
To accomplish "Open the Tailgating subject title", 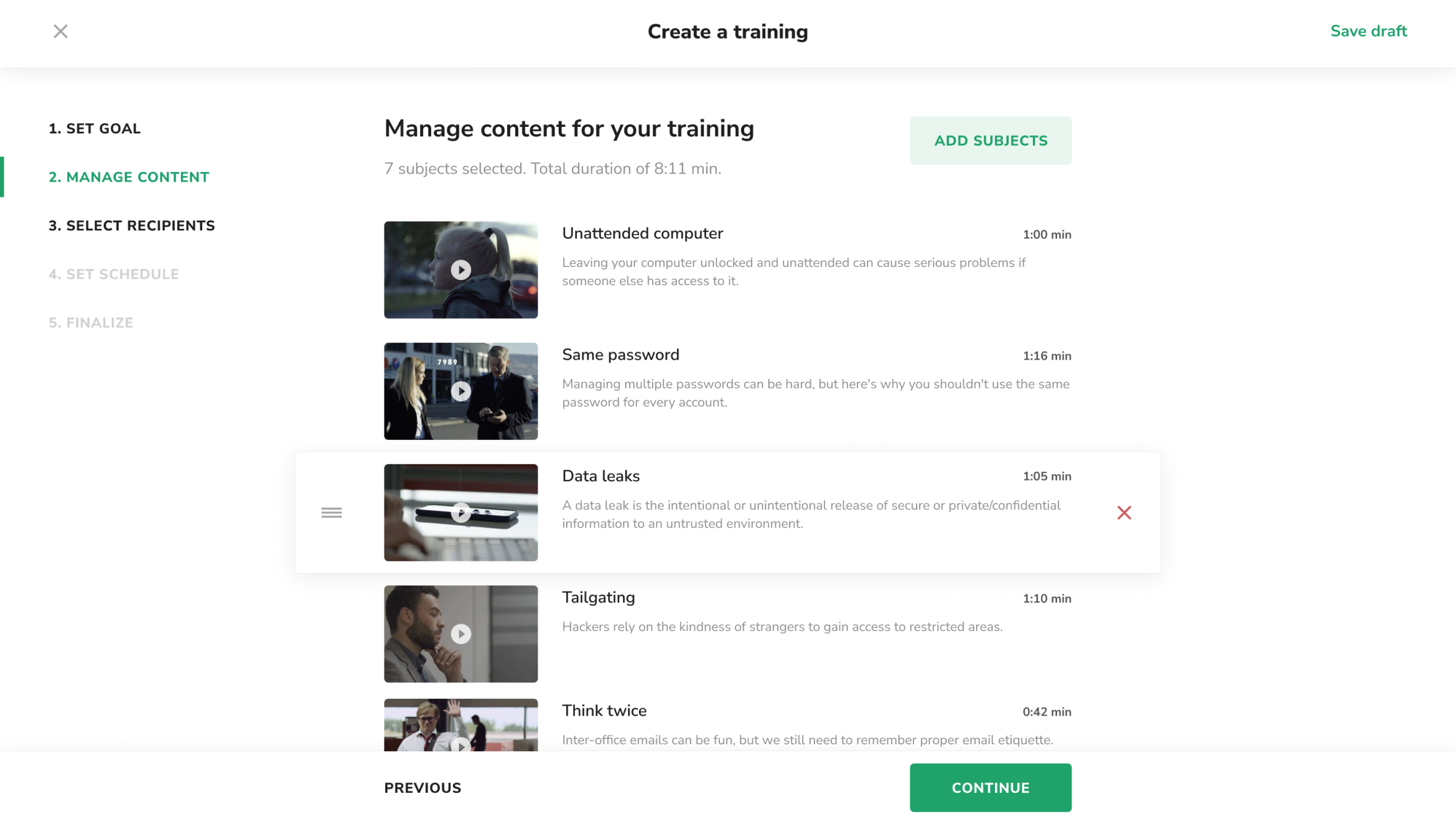I will click(598, 597).
